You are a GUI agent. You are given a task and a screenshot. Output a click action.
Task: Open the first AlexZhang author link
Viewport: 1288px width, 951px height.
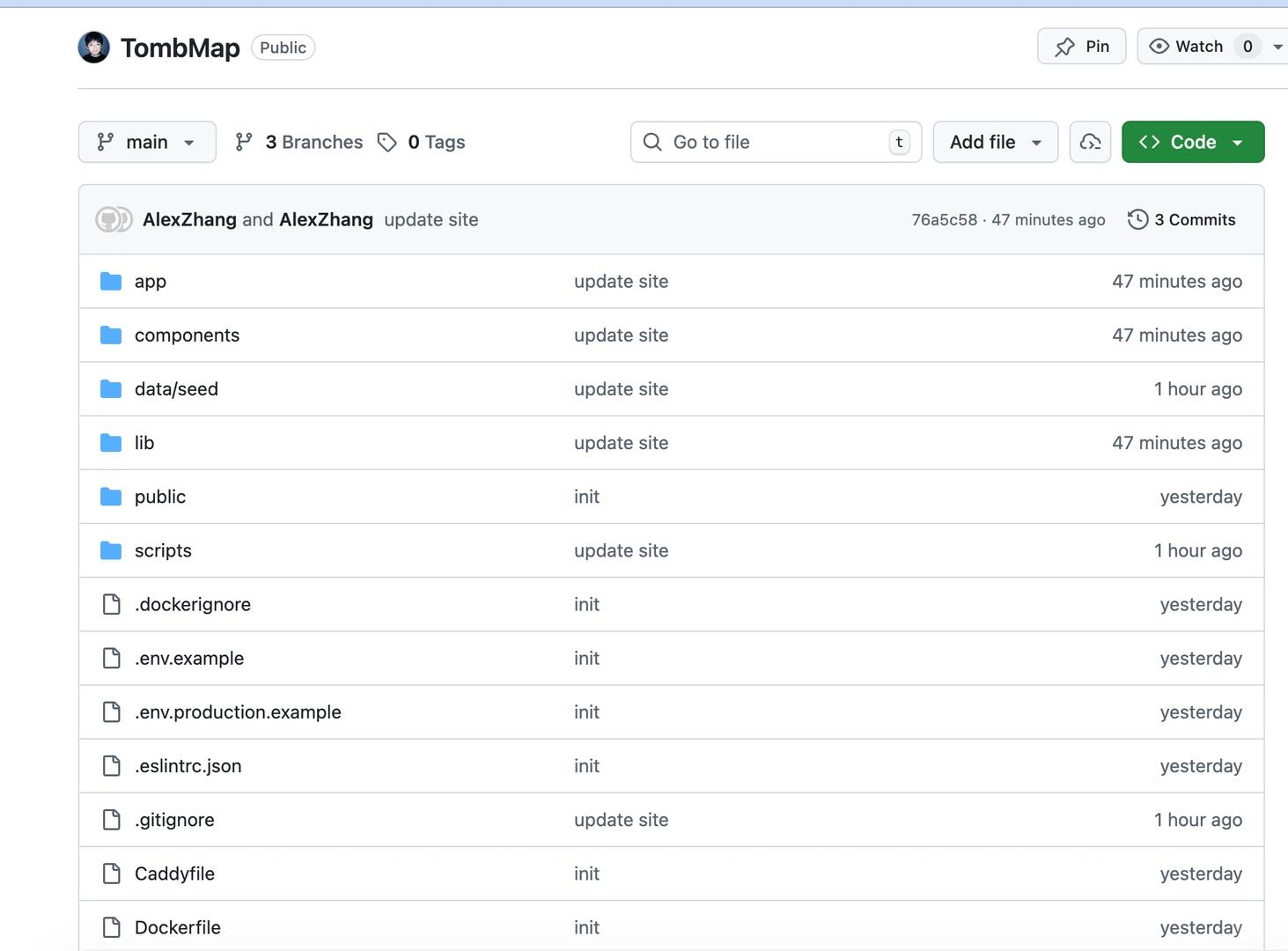coord(189,219)
